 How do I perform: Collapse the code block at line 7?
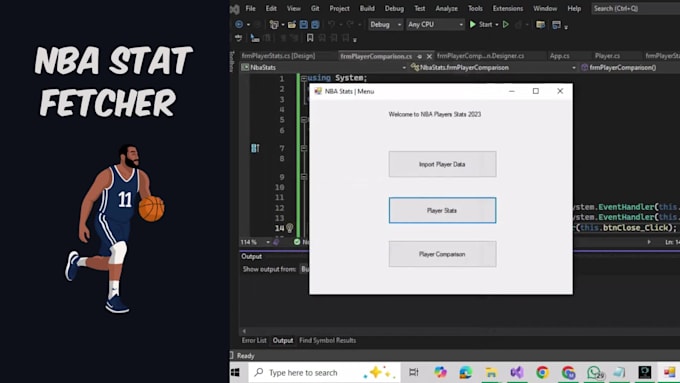tap(304, 148)
